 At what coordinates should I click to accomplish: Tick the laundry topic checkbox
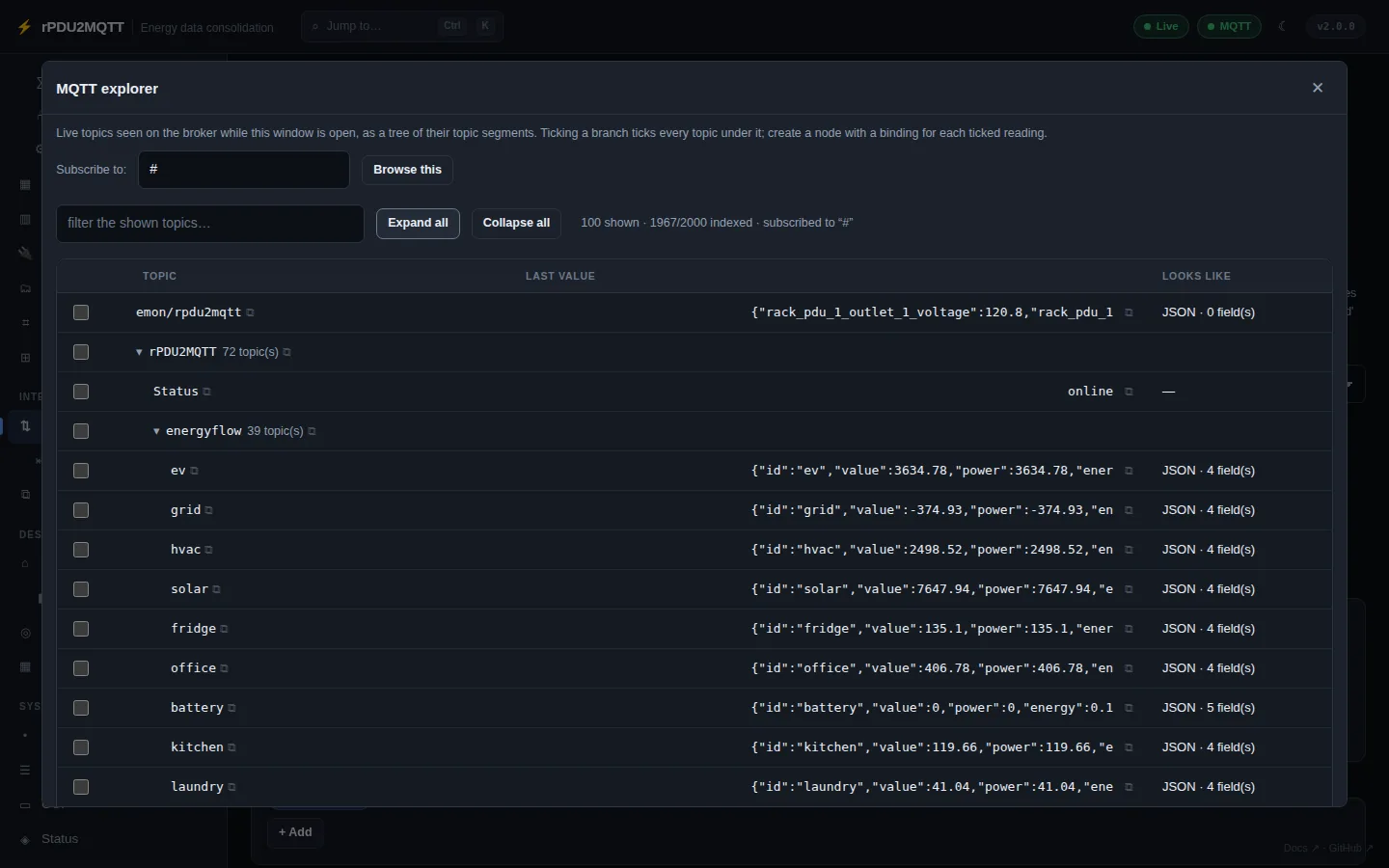(81, 787)
